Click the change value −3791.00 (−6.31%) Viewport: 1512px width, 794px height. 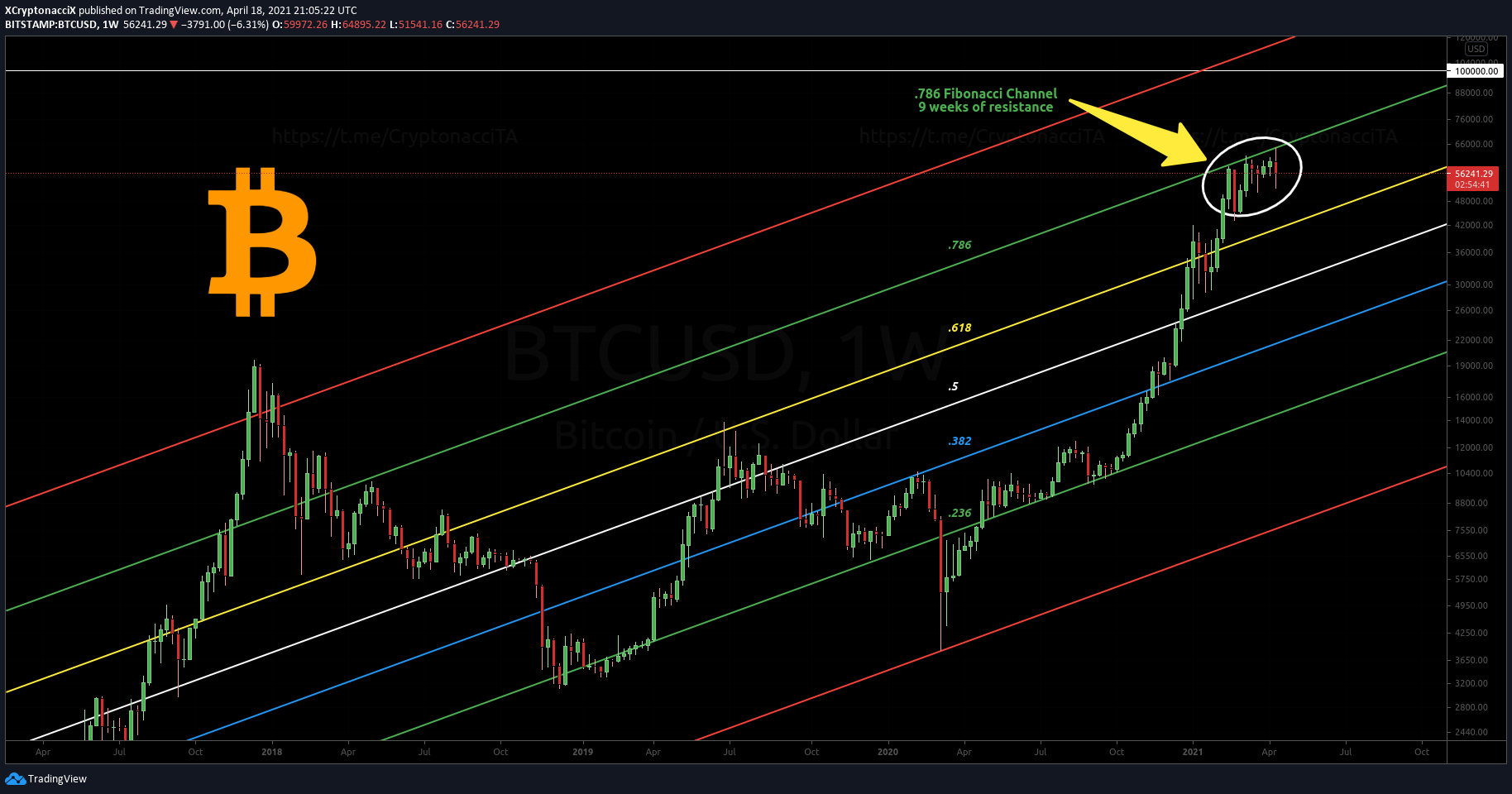pyautogui.click(x=225, y=25)
